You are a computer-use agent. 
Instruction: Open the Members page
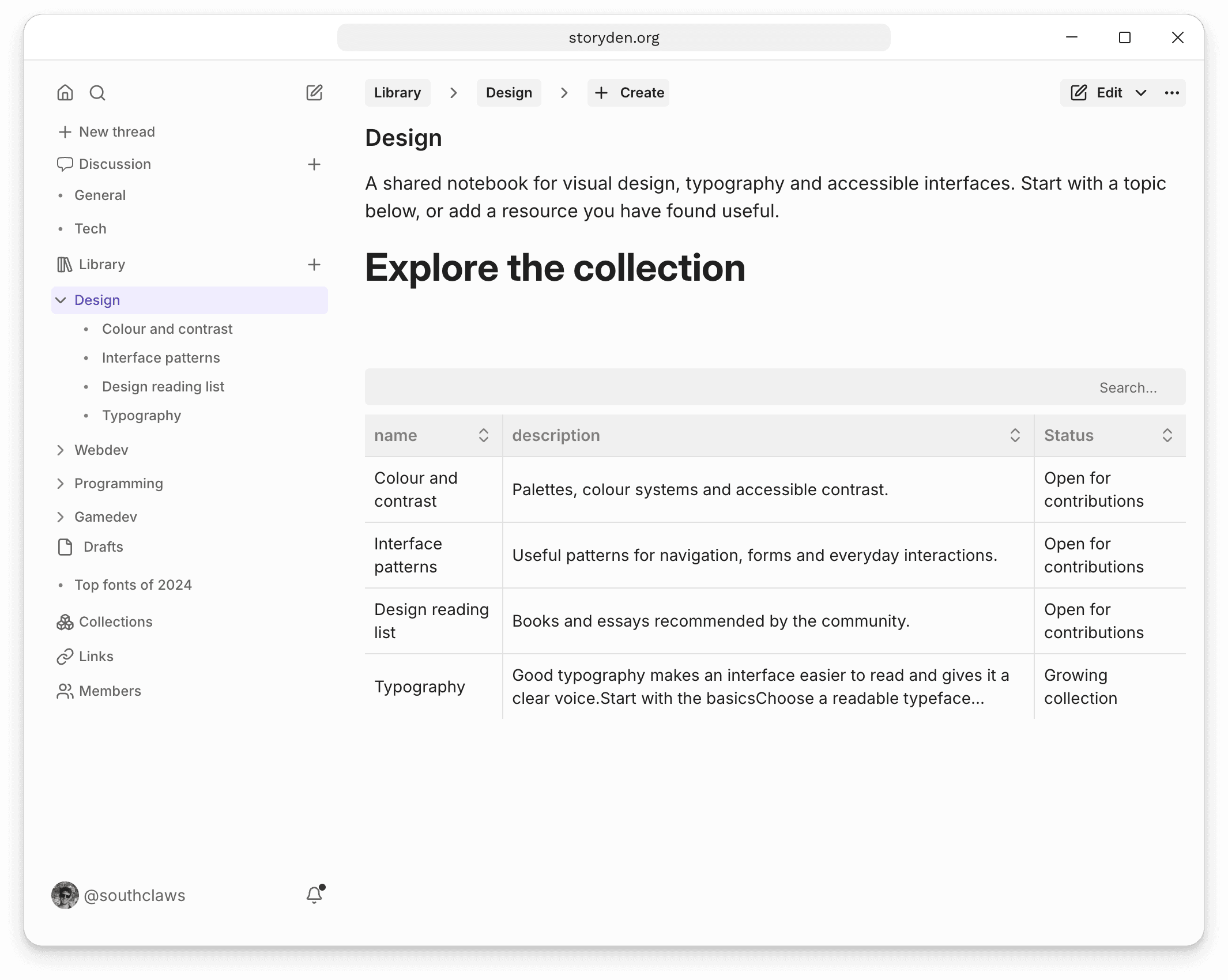tap(99, 691)
